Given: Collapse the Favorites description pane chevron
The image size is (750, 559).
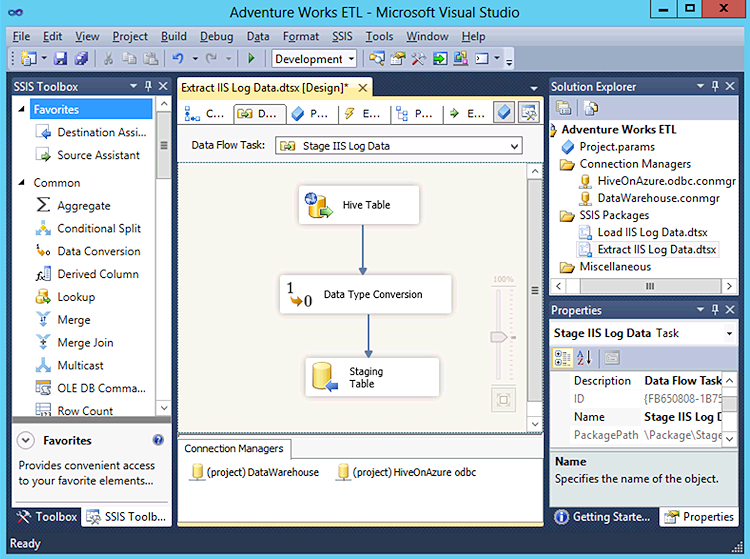Looking at the screenshot, I should click(26, 440).
